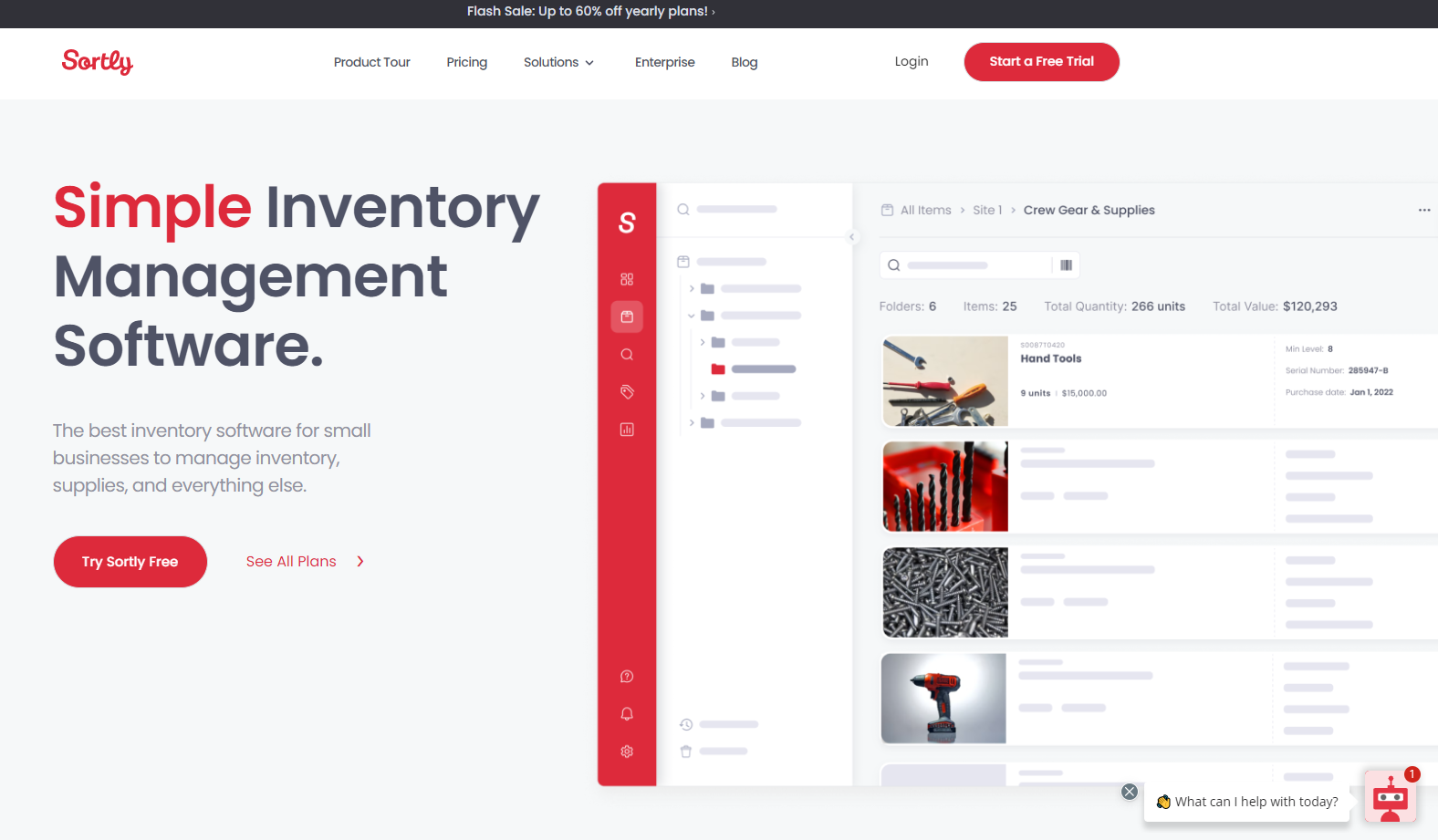1438x840 pixels.
Task: Expand the Solutions dropdown menu
Action: click(558, 62)
